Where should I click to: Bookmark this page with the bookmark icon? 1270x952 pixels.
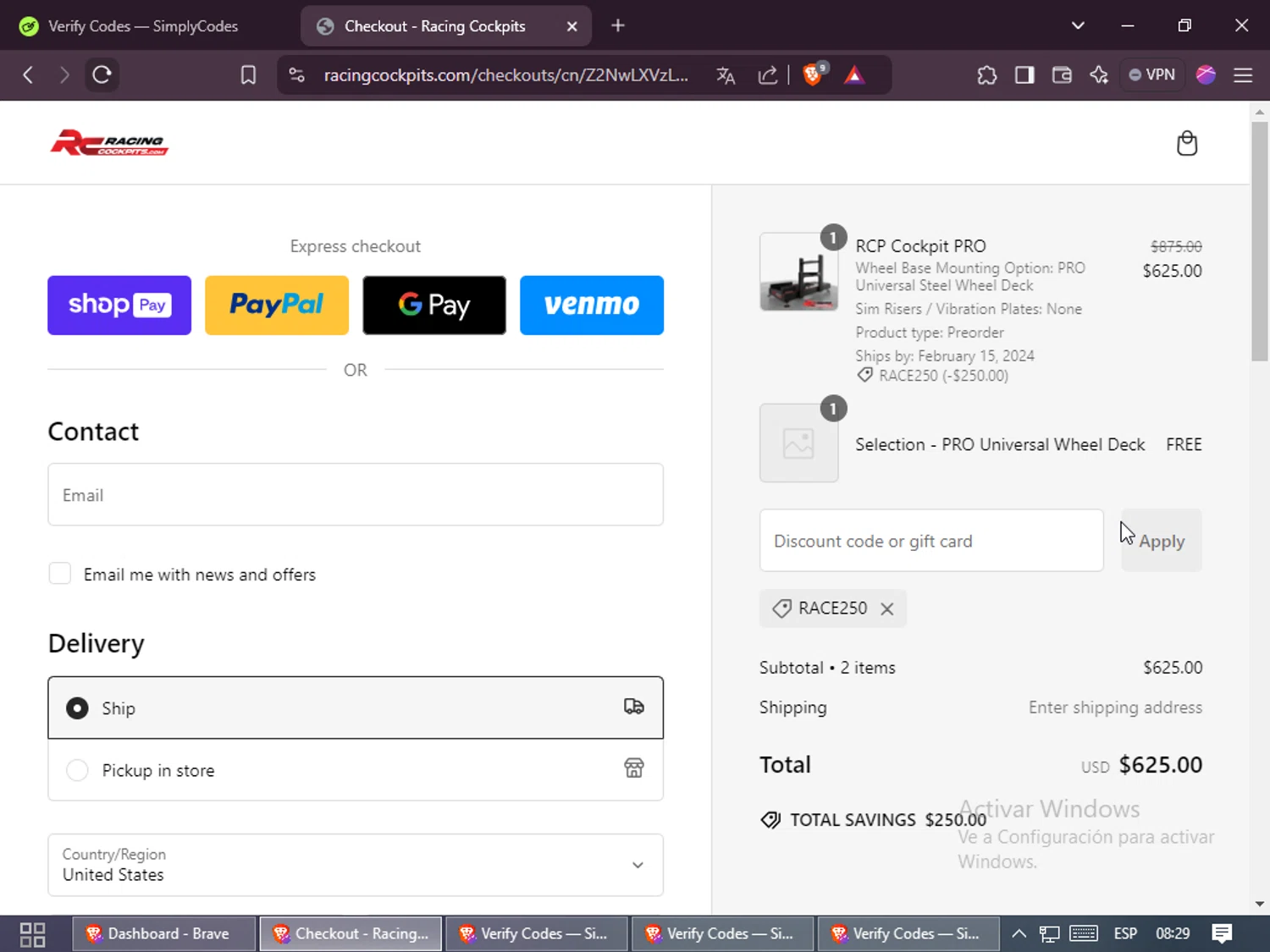coord(248,75)
